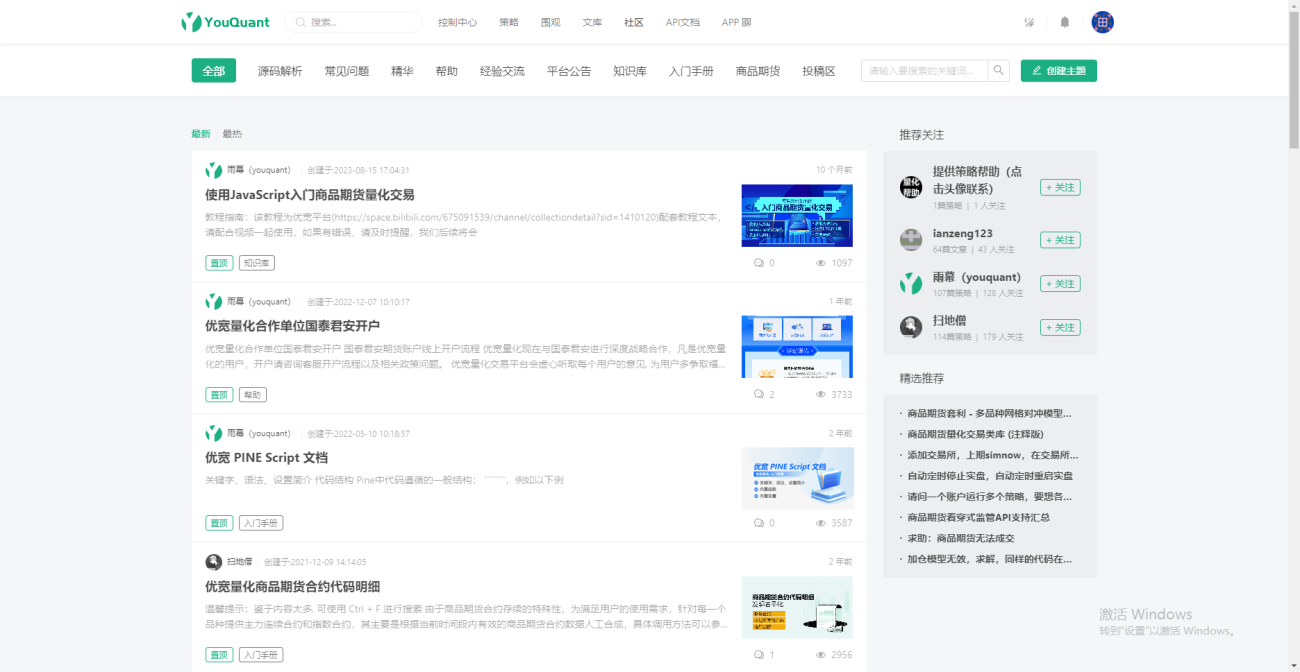Image resolution: width=1300 pixels, height=672 pixels.
Task: Click 入门手册 tag on the PINE Script post
Action: (x=261, y=523)
